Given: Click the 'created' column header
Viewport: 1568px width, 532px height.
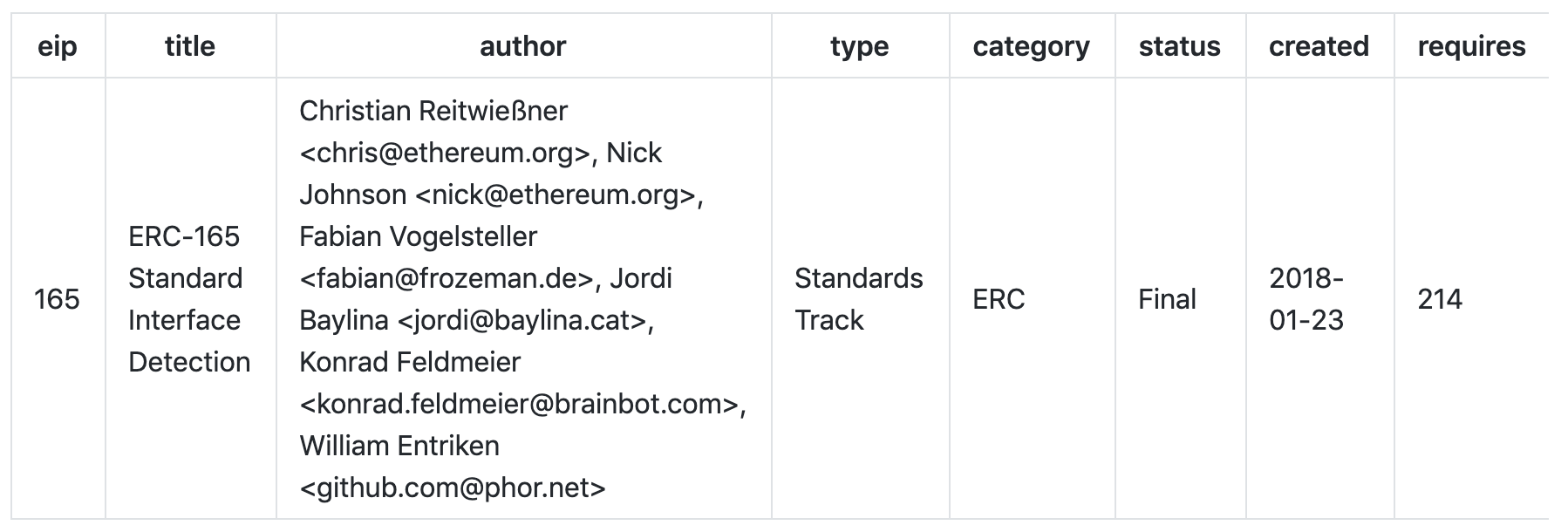Looking at the screenshot, I should pyautogui.click(x=1319, y=46).
